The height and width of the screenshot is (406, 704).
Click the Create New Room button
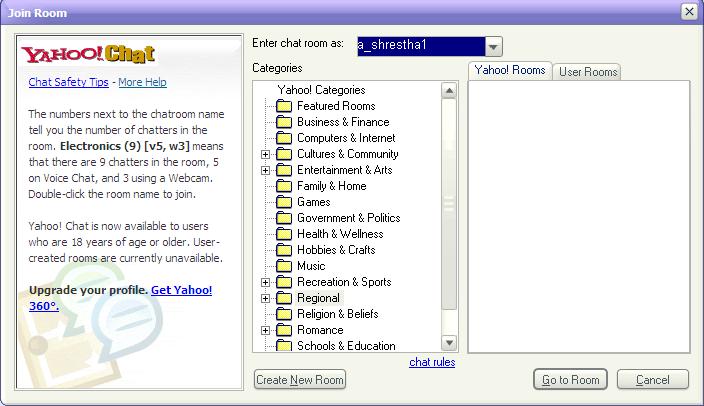[300, 380]
